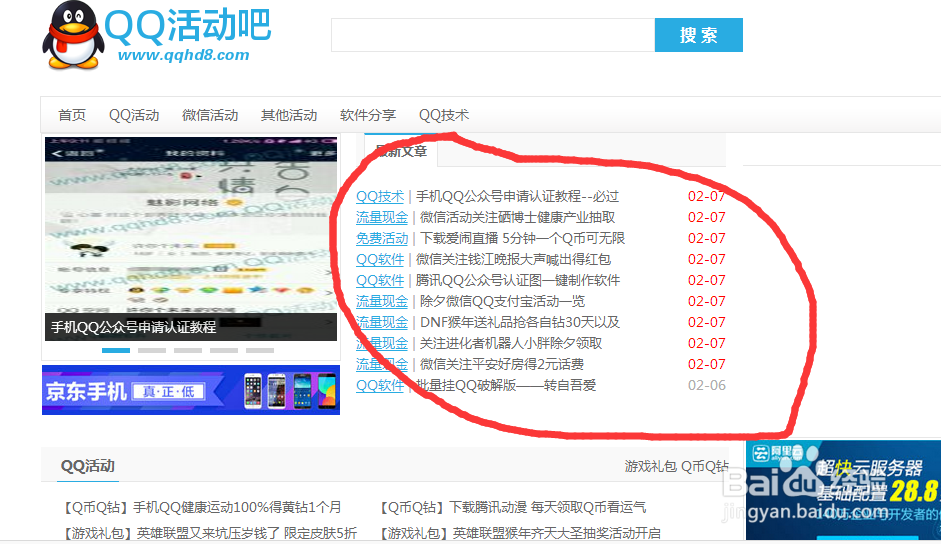Click the Q币Q钻 section link
The width and height of the screenshot is (941, 544).
(x=705, y=467)
